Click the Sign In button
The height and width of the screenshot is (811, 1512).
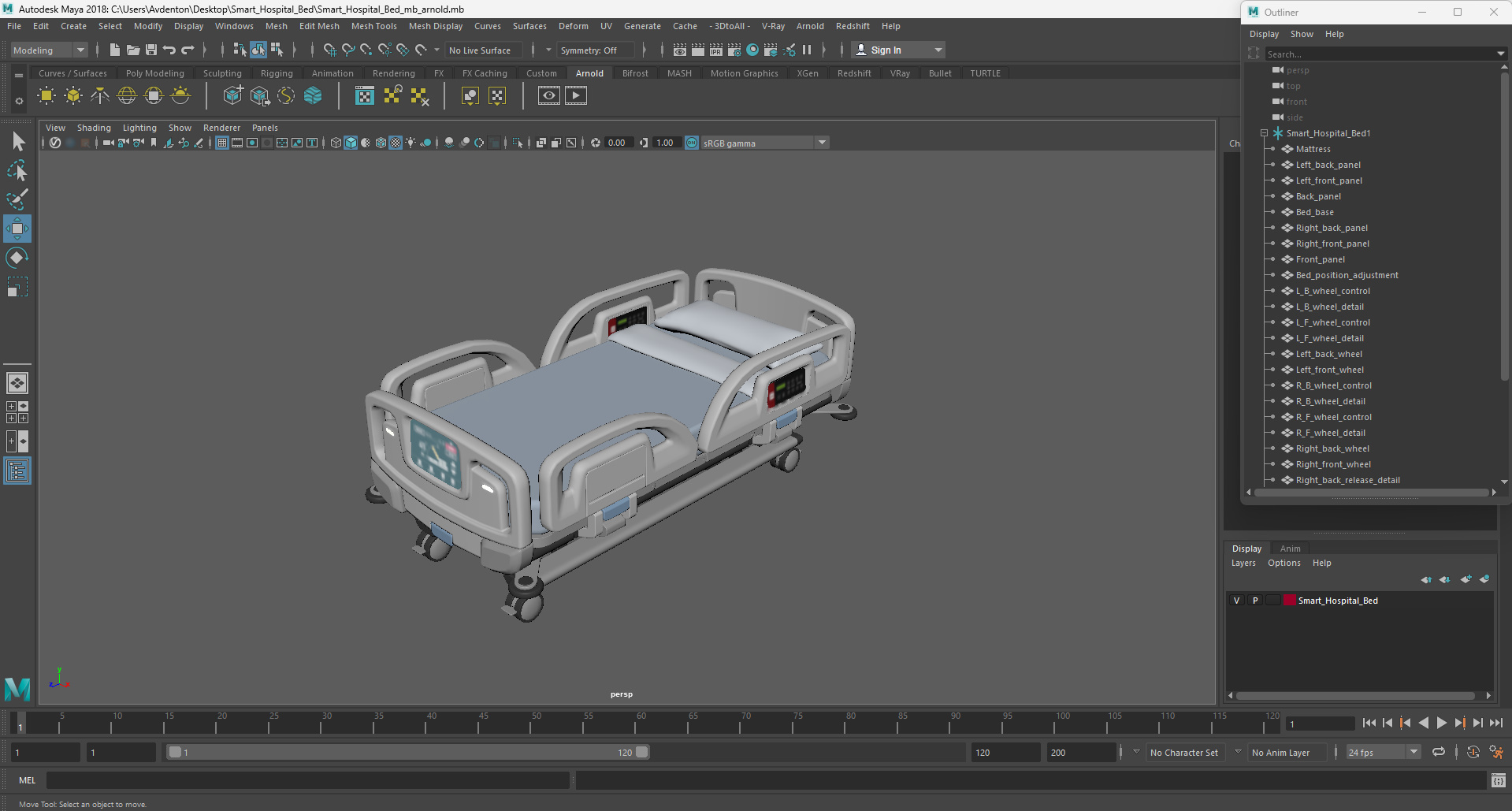point(886,50)
